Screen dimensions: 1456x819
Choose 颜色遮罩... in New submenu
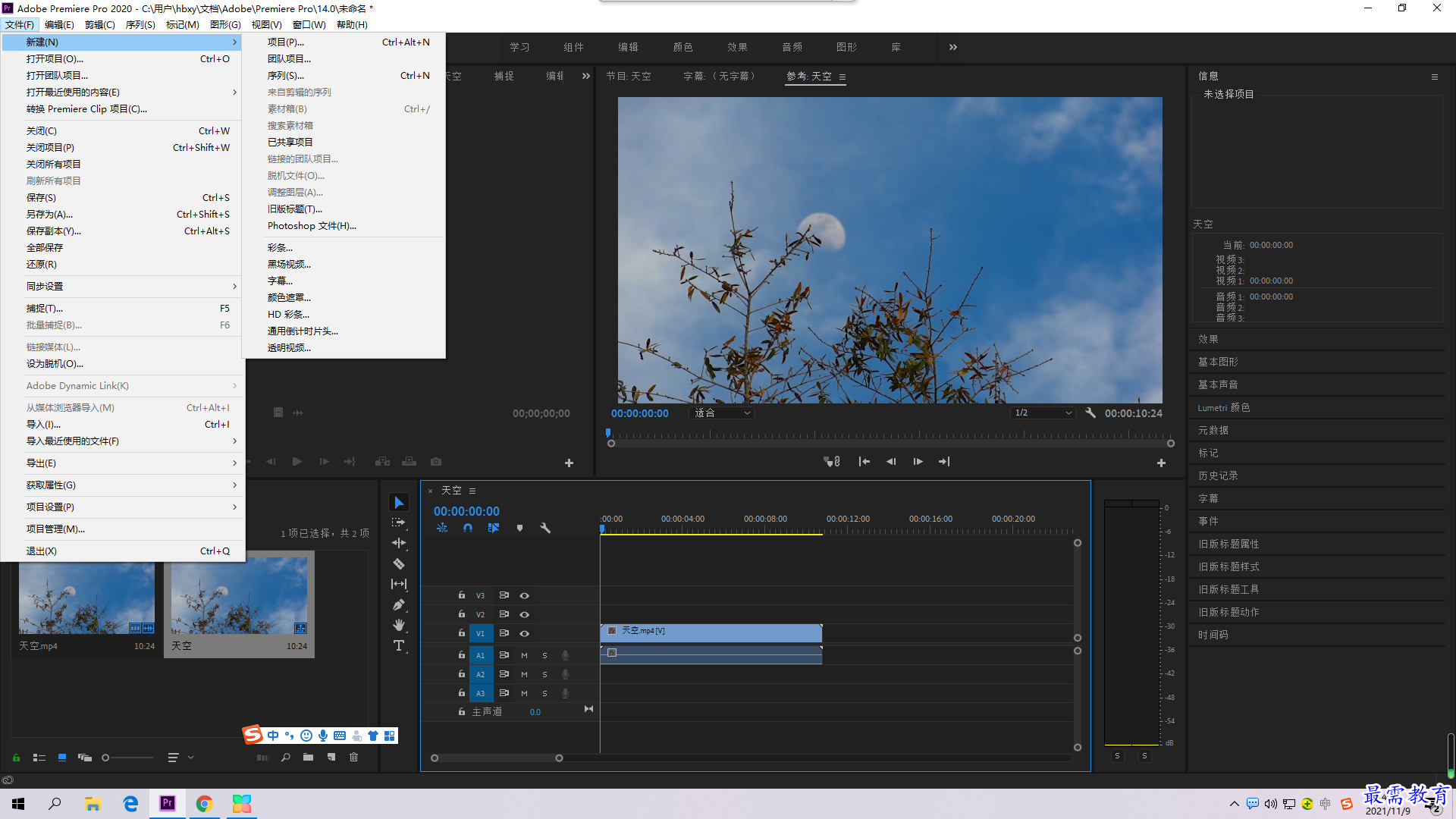[x=344, y=298]
